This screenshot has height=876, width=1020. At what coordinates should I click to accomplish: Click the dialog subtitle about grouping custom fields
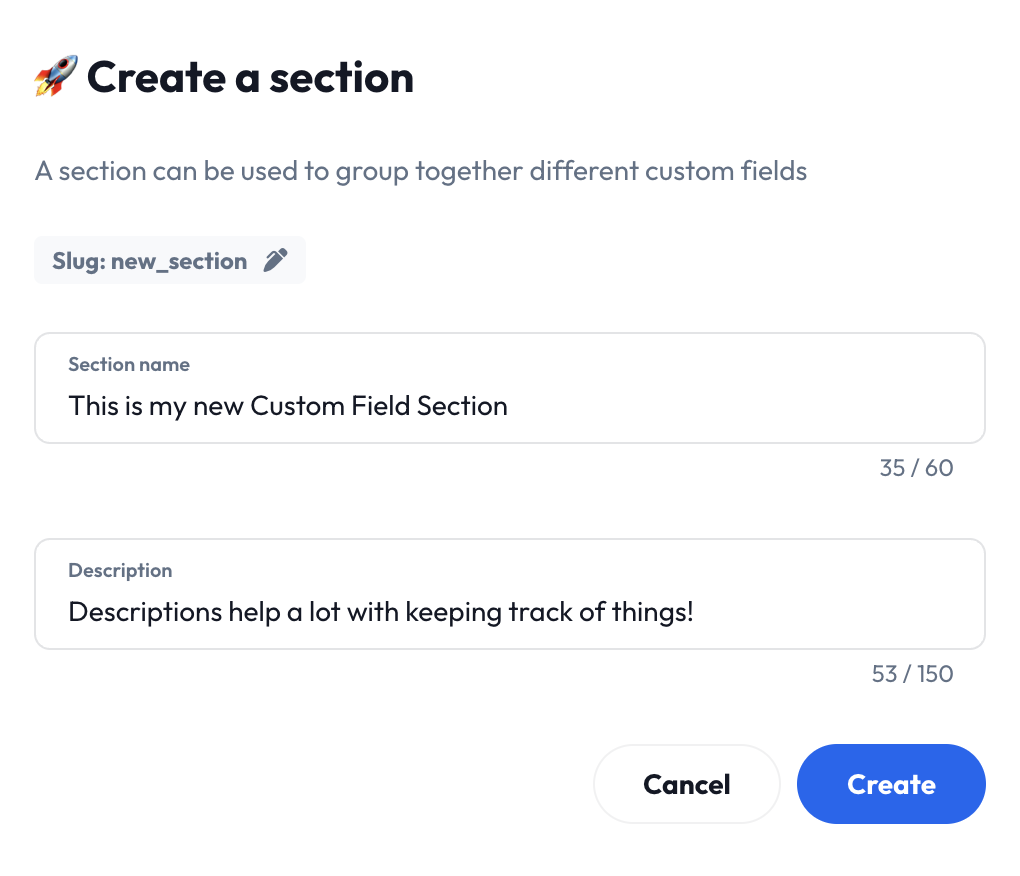[x=420, y=171]
